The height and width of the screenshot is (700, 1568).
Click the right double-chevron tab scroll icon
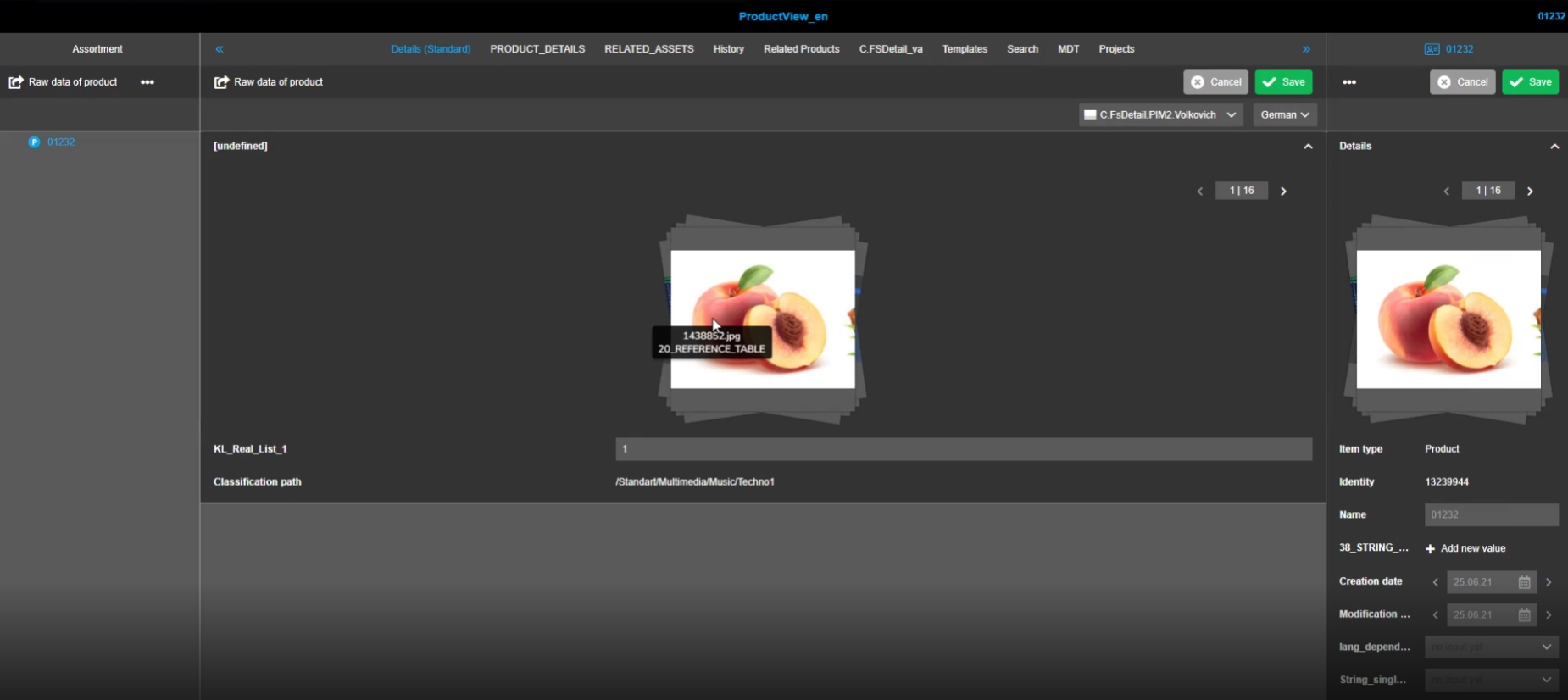click(x=1306, y=49)
